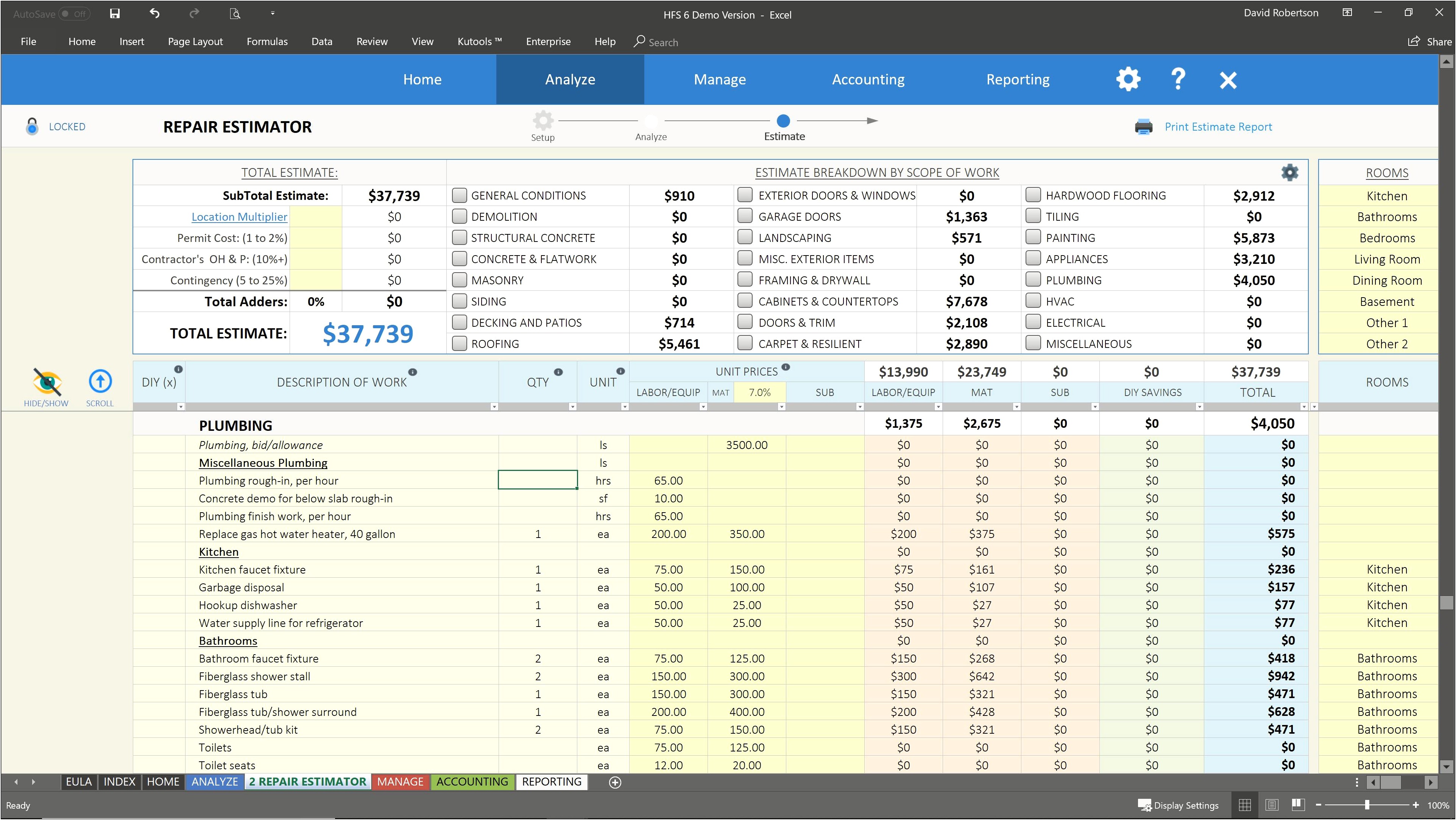
Task: Click the zoom out minus button
Action: [x=1318, y=805]
